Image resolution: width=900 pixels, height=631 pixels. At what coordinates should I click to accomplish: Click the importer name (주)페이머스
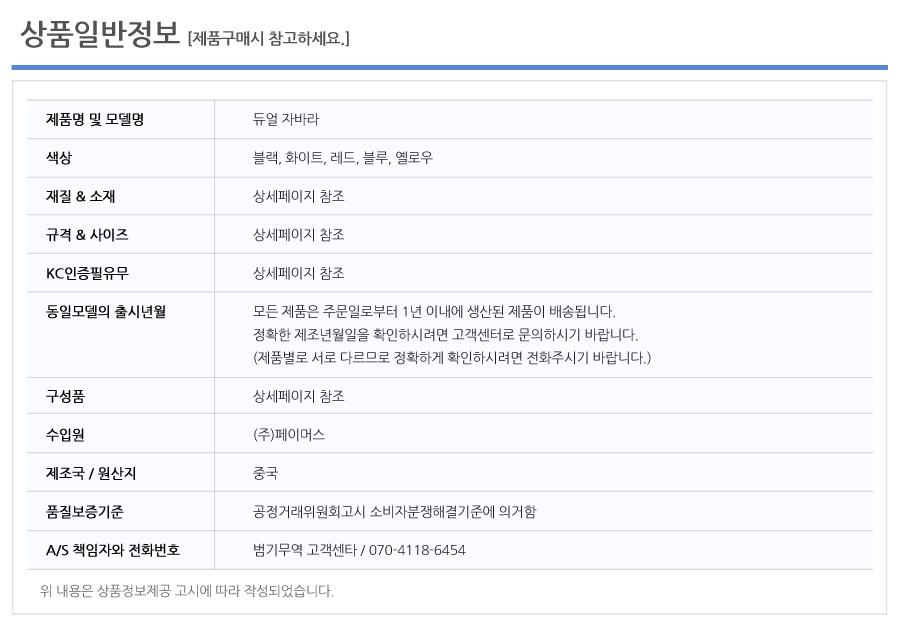[x=289, y=435]
